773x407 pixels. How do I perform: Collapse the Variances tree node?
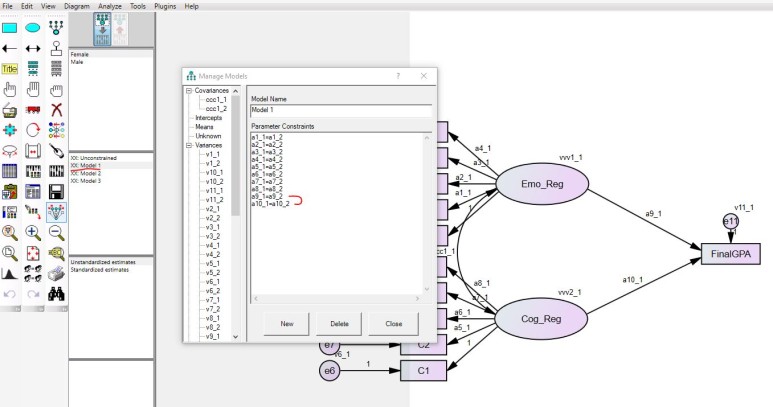[x=189, y=145]
